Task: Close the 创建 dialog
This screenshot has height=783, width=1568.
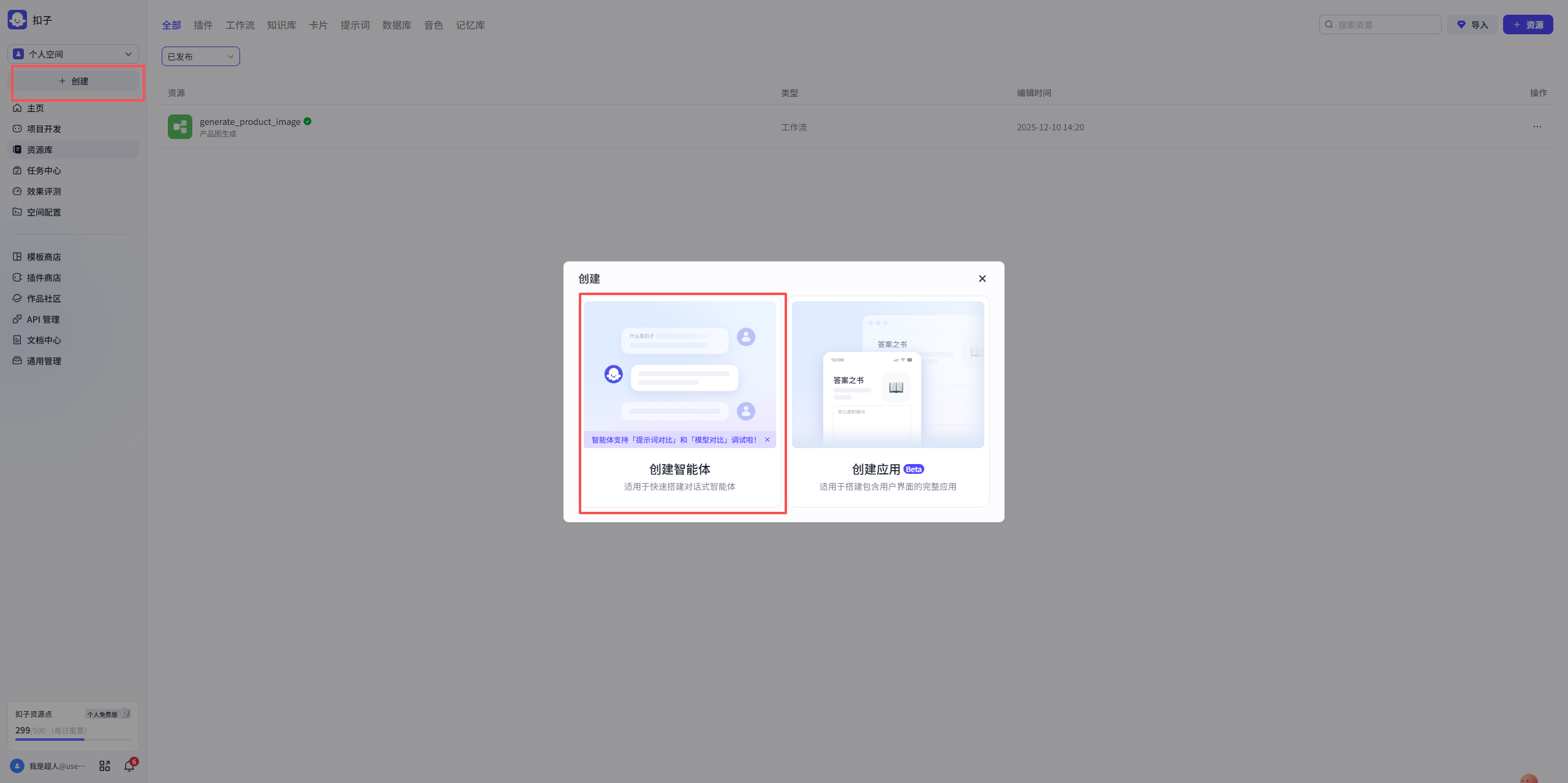Action: pos(982,279)
